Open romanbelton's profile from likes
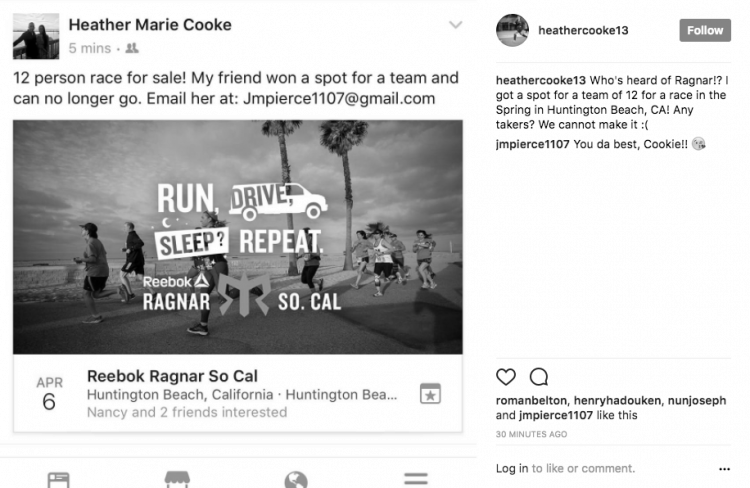This screenshot has height=488, width=750. [532, 400]
